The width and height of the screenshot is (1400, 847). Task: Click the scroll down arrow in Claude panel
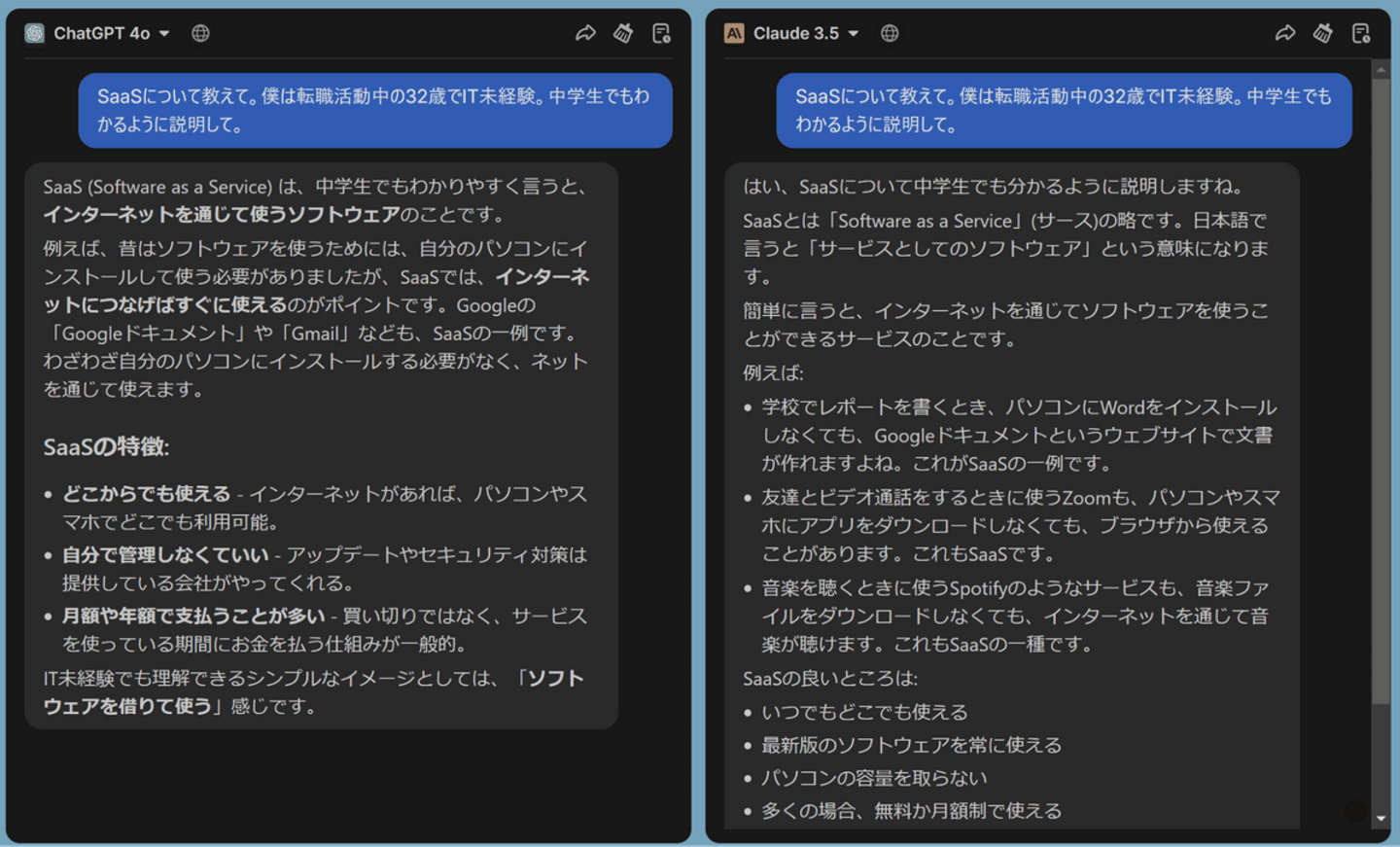1381,819
